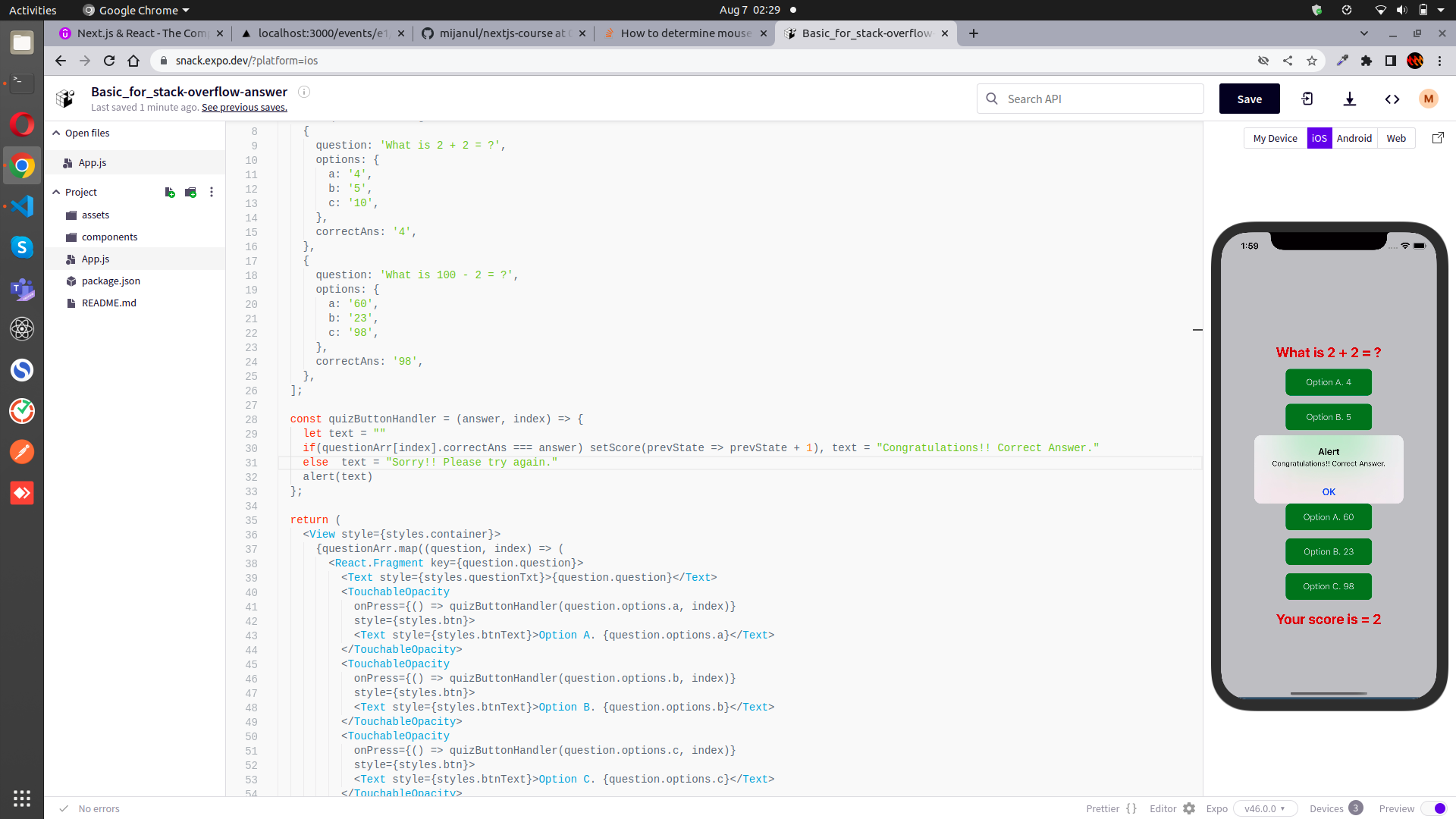This screenshot has width=1456, height=819.
Task: Open See previous saves link
Action: pyautogui.click(x=244, y=108)
